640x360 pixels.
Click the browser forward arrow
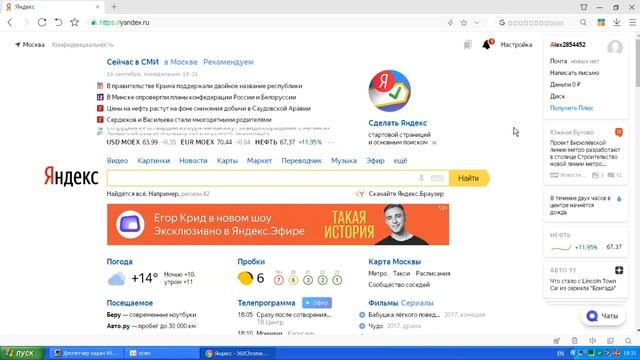pos(26,22)
